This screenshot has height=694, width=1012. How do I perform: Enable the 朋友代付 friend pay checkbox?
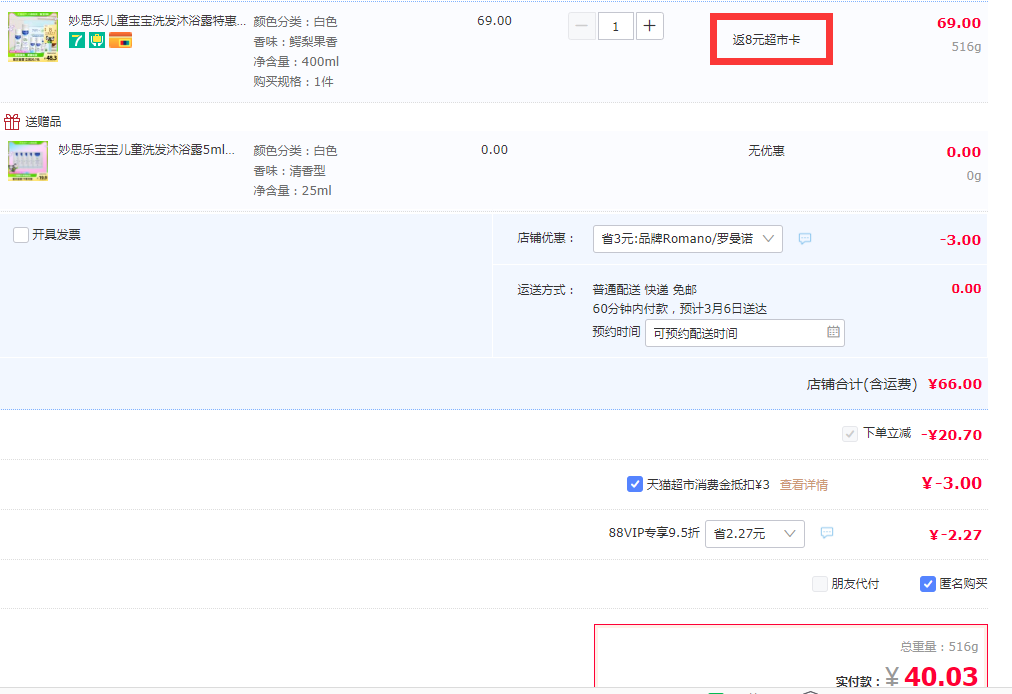[820, 584]
